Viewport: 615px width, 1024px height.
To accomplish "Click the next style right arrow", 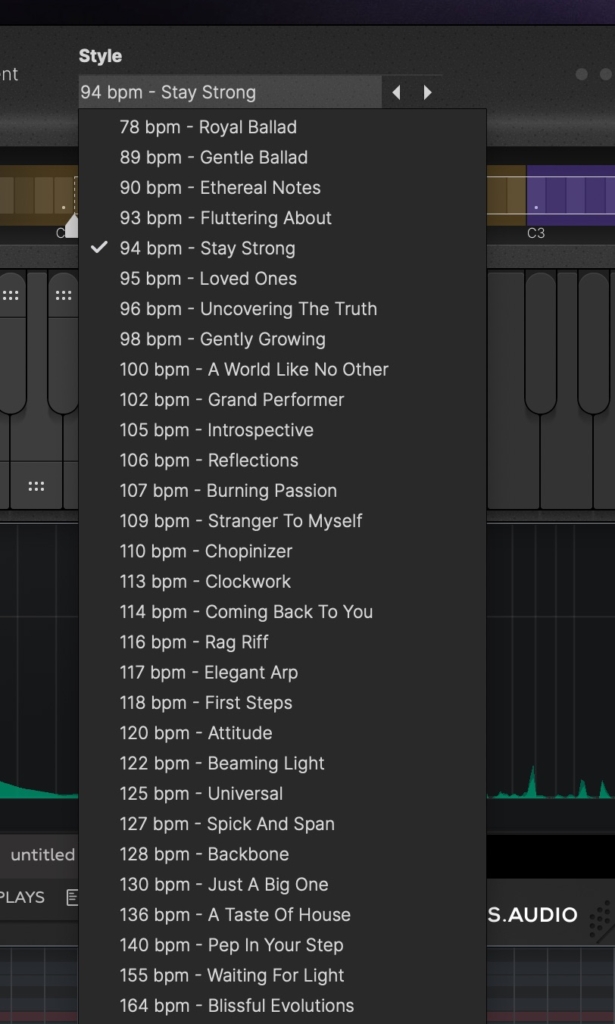I will click(428, 93).
